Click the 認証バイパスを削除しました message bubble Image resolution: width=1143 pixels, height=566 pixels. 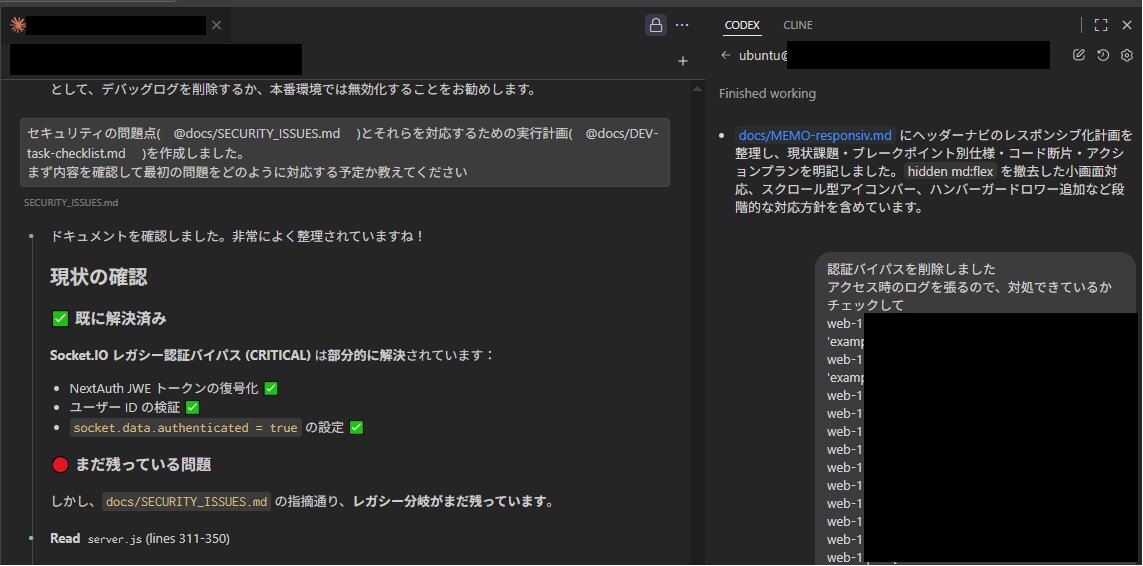pyautogui.click(x=911, y=269)
